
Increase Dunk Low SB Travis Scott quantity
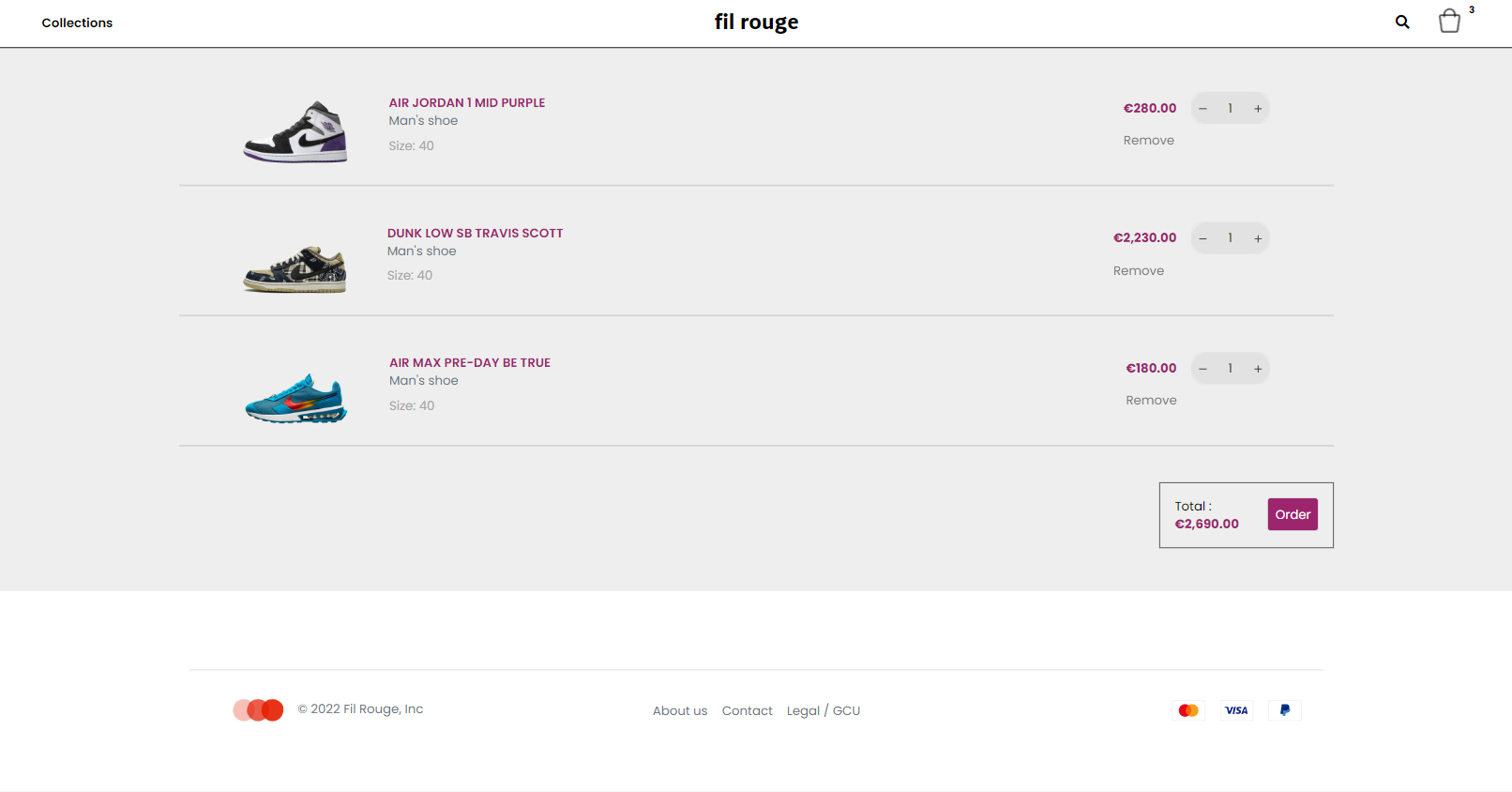click(1258, 238)
